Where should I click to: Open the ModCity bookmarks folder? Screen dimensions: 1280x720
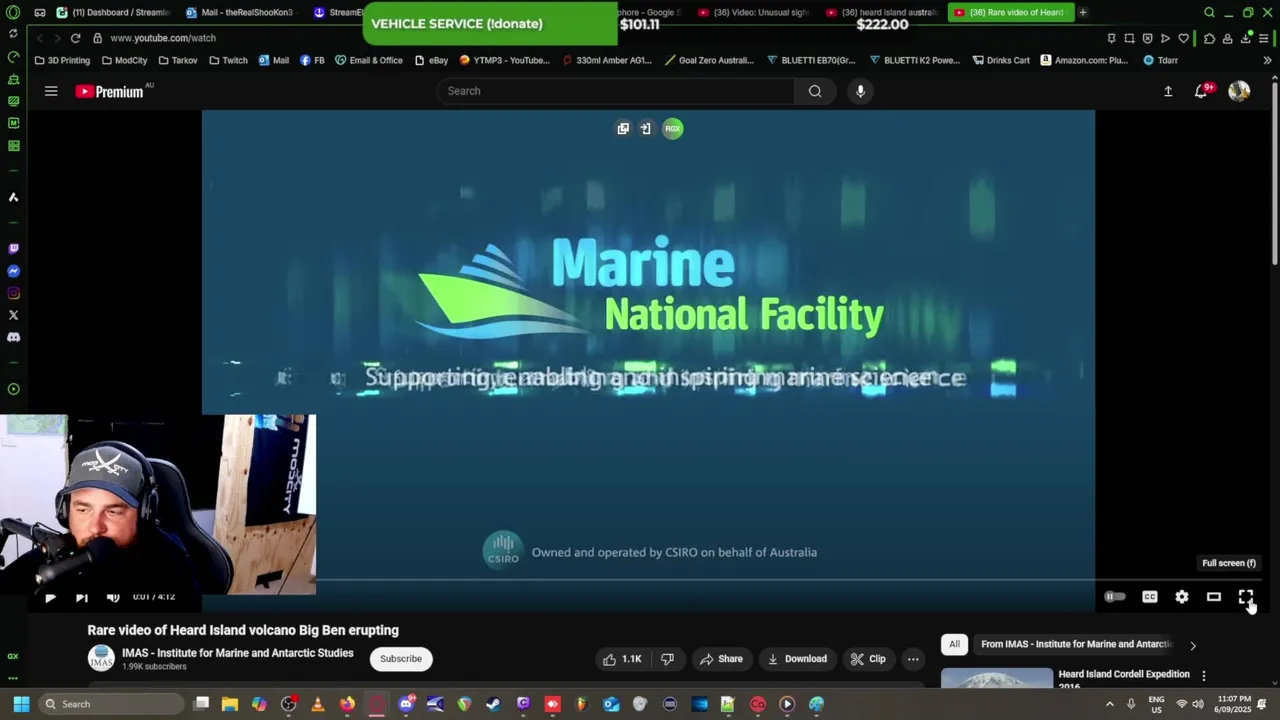124,60
